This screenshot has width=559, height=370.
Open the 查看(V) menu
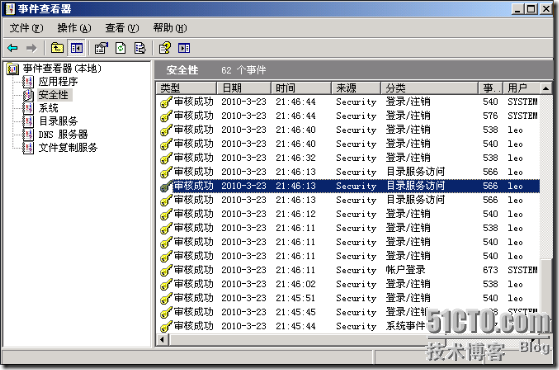coord(122,28)
